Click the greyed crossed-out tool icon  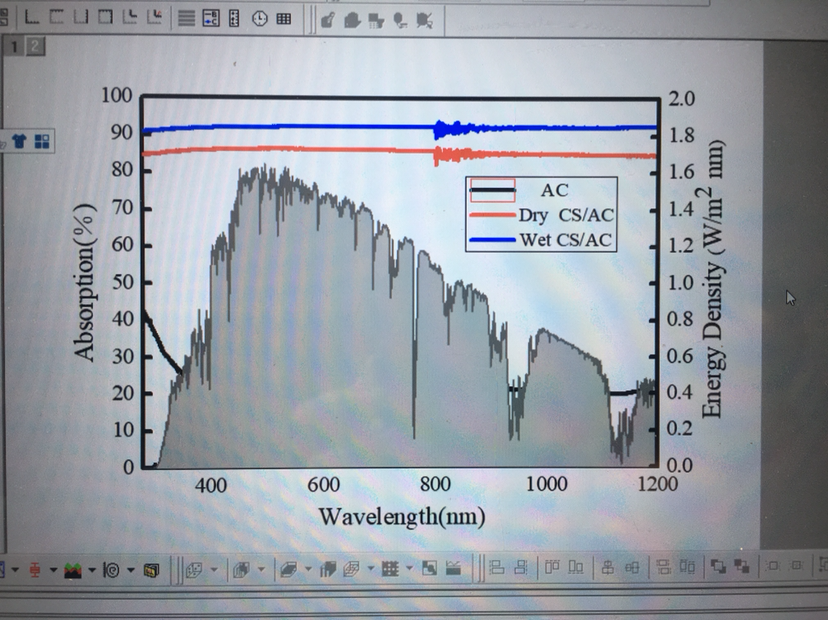[424, 21]
